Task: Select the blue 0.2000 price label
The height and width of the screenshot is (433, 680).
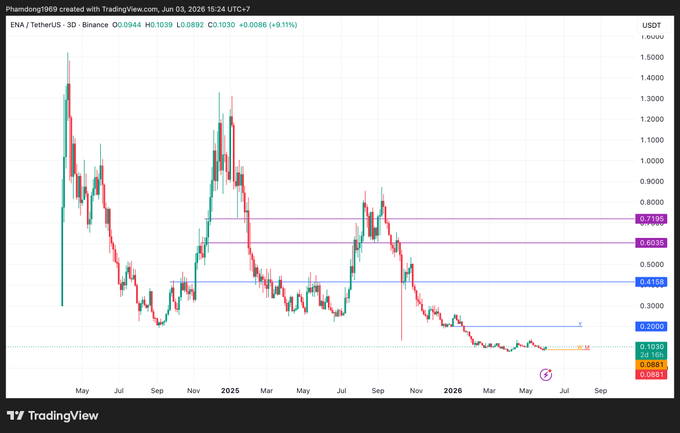Action: click(651, 326)
